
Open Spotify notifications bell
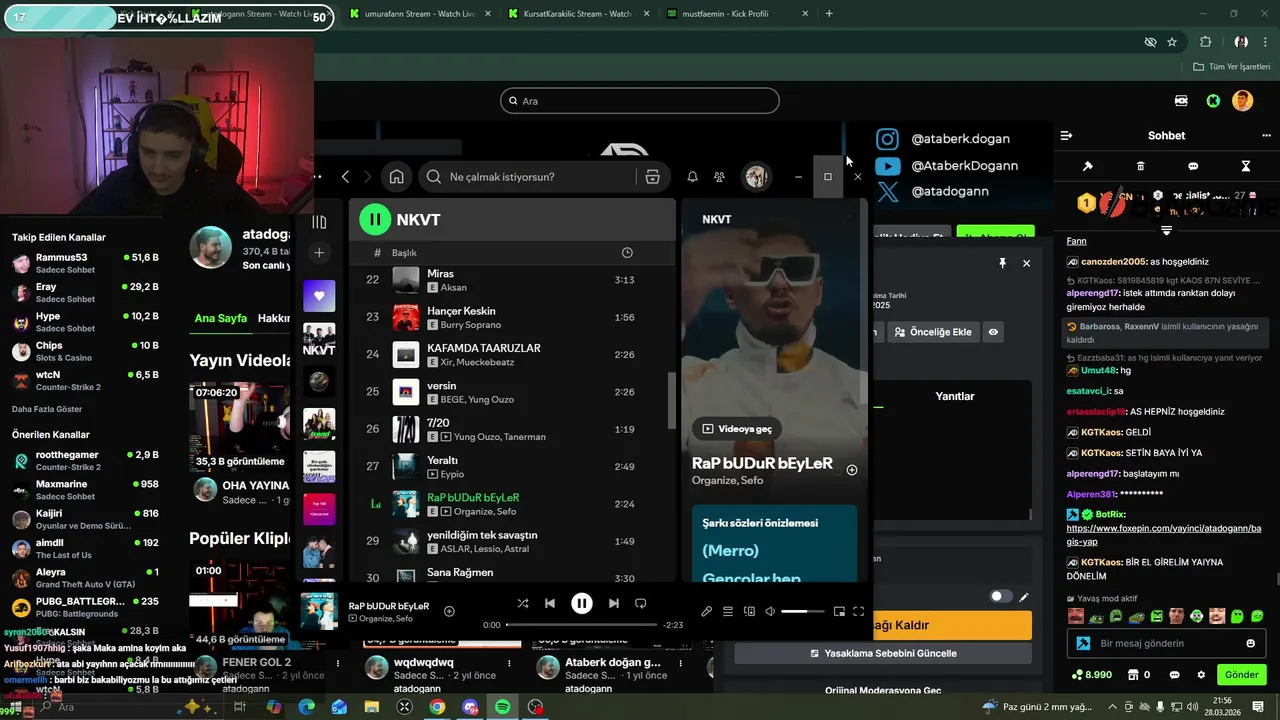click(692, 177)
